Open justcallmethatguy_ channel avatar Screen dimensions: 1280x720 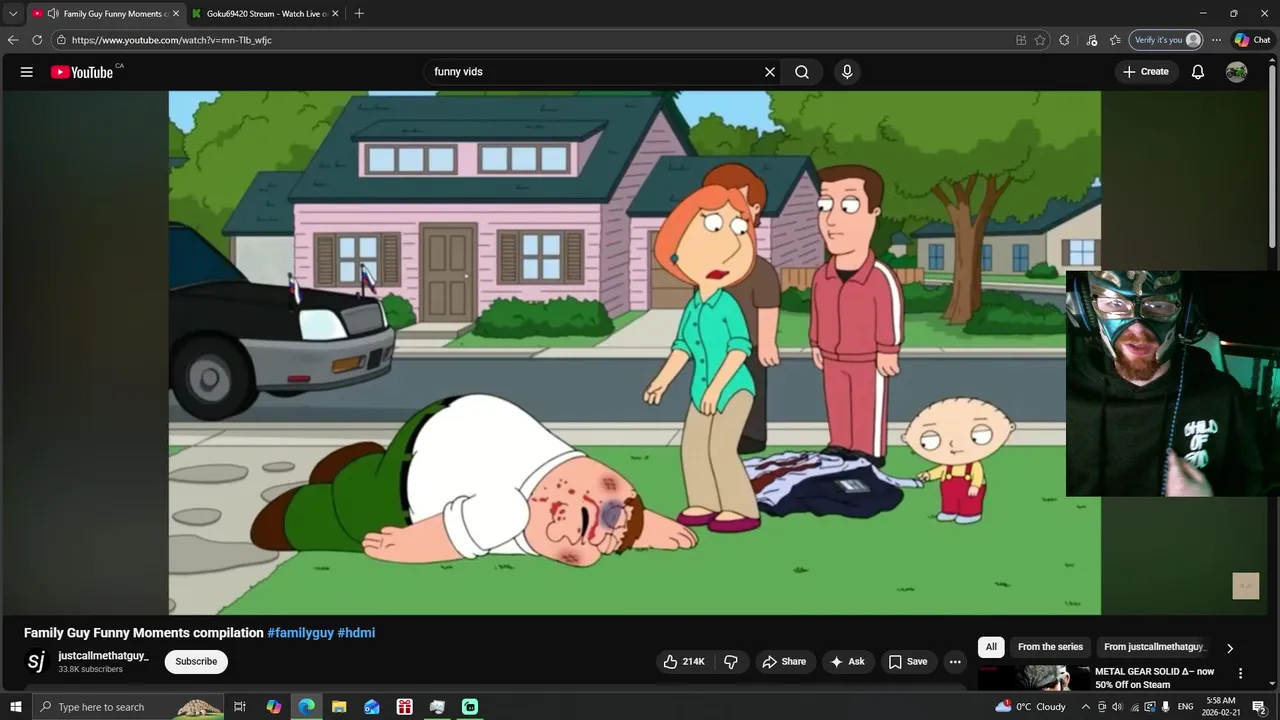point(36,661)
